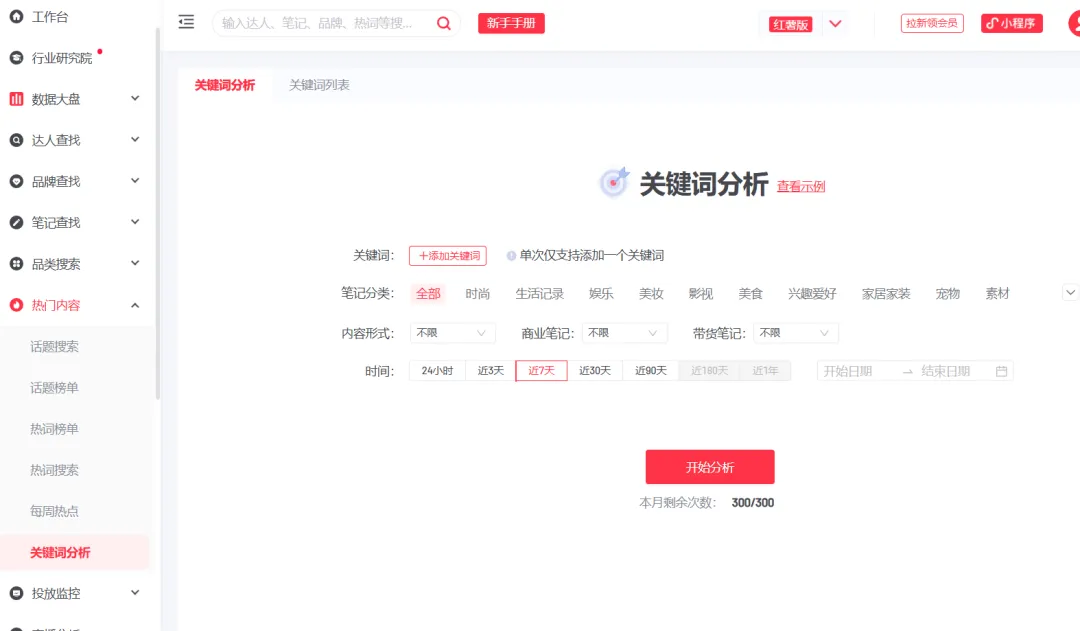Image resolution: width=1080 pixels, height=631 pixels.
Task: Open the 达人查找 influencer search icon
Action: pos(16,139)
